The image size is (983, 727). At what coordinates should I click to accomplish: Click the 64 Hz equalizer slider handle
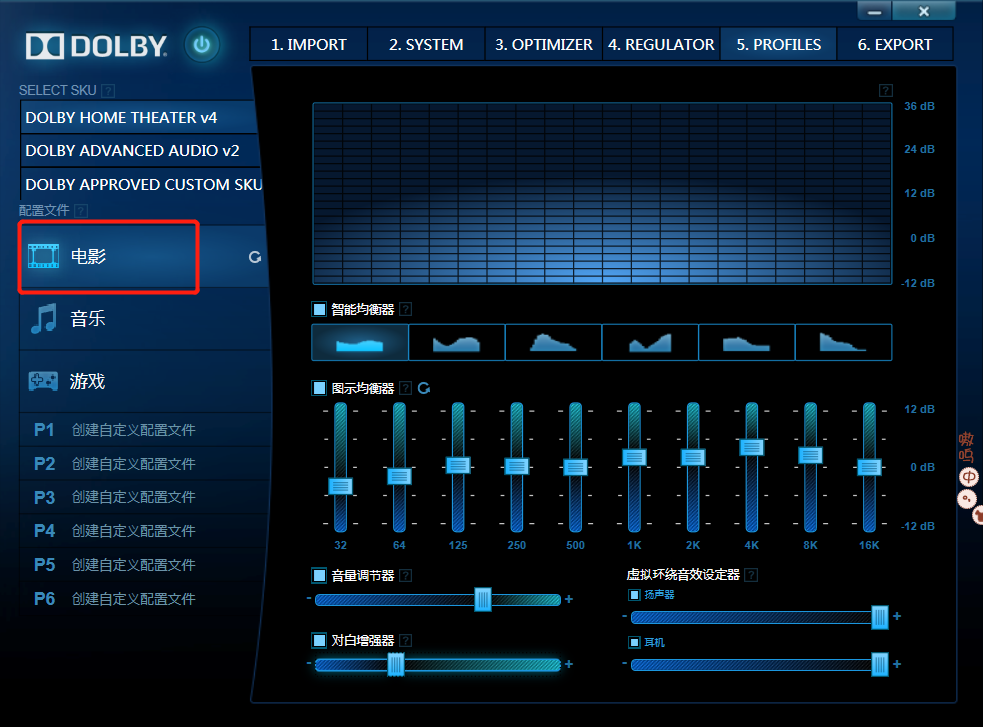click(x=399, y=476)
